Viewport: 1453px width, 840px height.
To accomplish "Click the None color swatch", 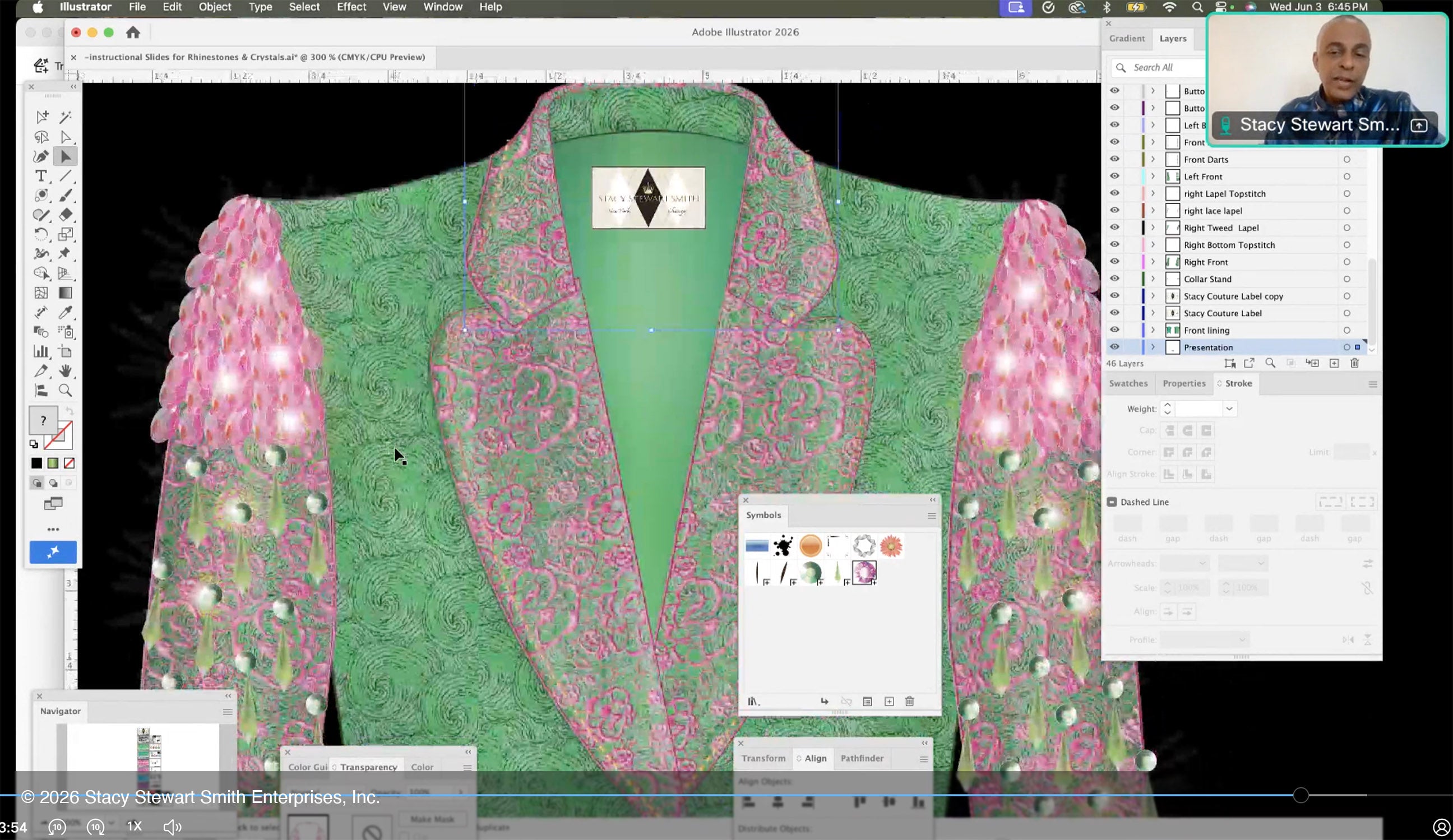I will coord(69,463).
